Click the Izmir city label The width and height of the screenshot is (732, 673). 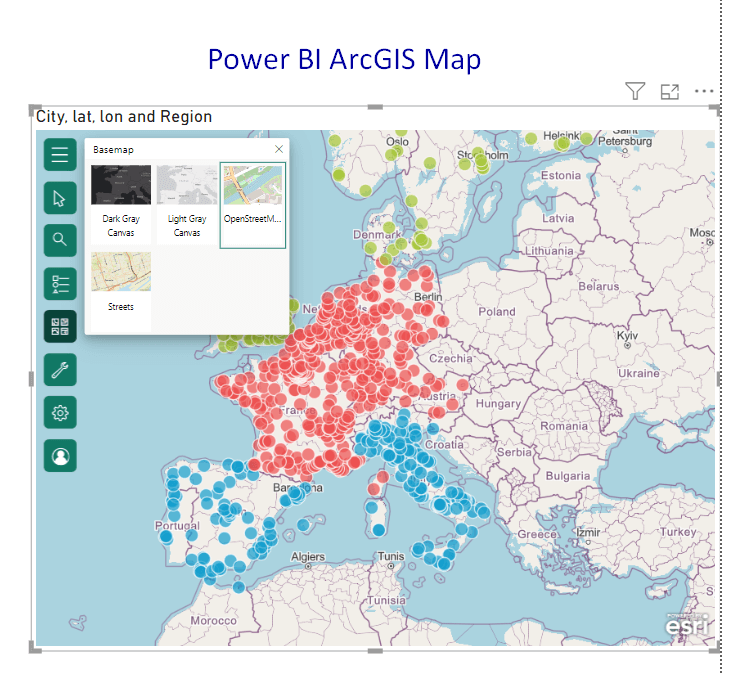click(x=588, y=533)
